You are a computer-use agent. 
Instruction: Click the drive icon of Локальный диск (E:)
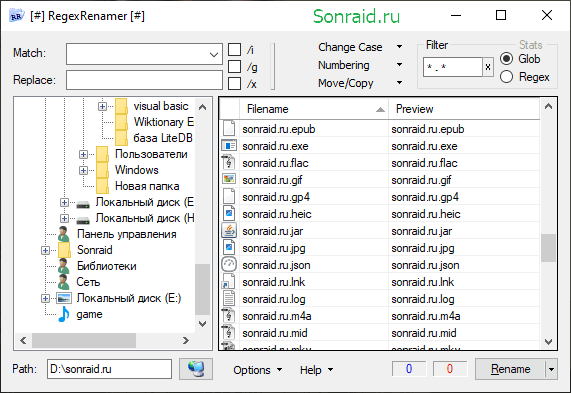(64, 298)
